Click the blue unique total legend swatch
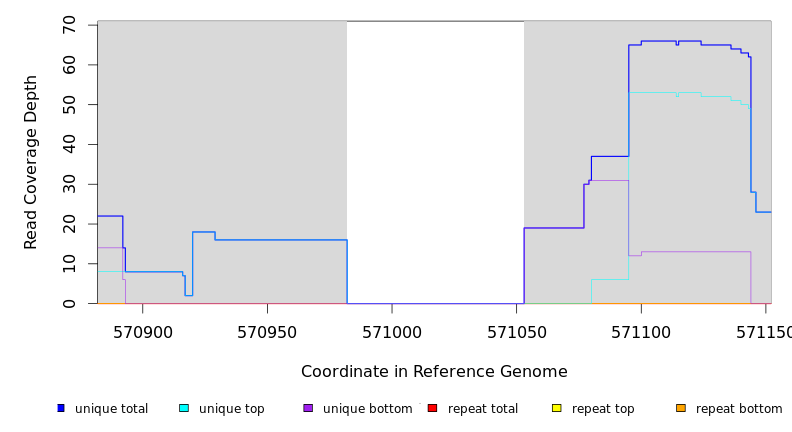The image size is (792, 432). (61, 408)
